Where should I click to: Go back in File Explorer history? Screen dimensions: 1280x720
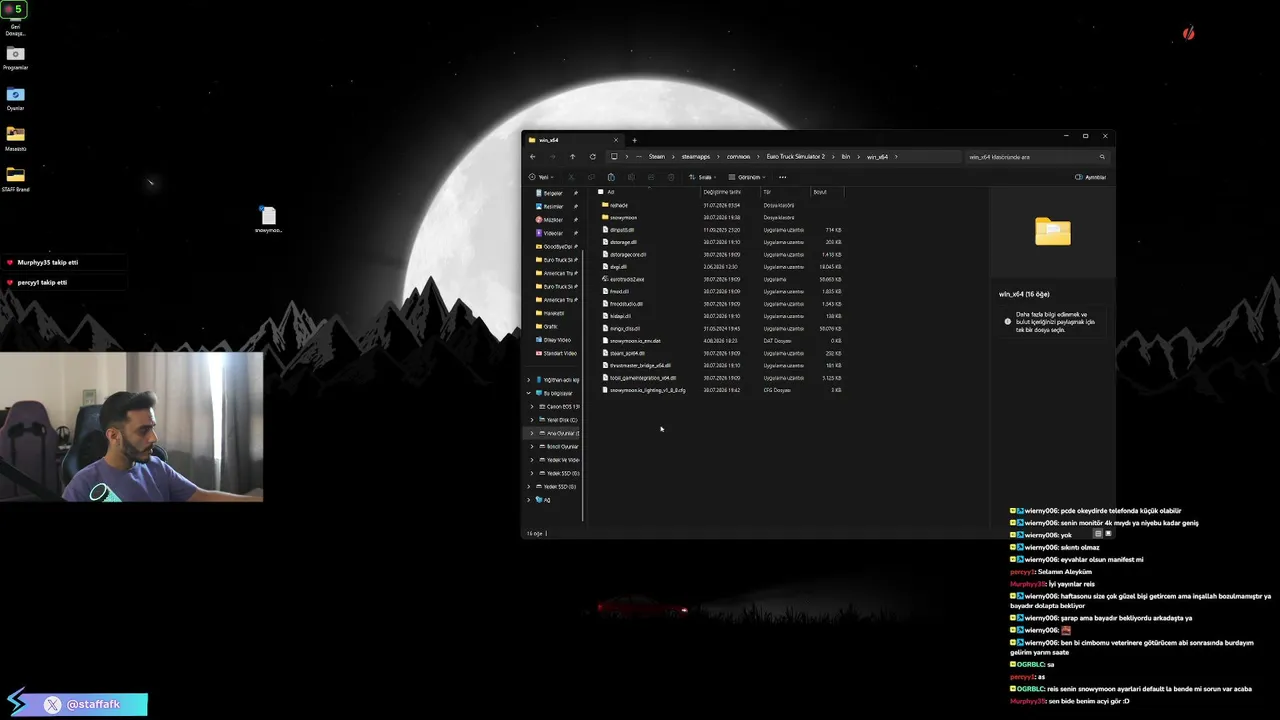click(532, 157)
